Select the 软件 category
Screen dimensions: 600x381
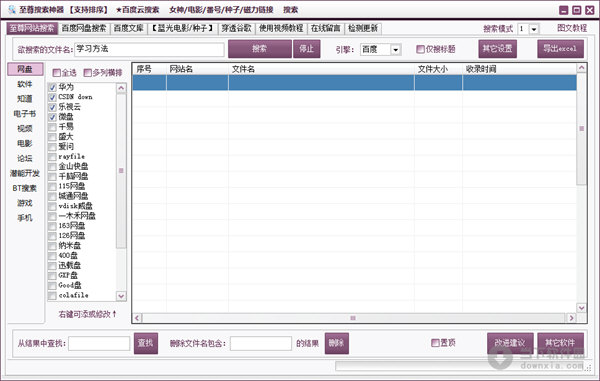click(25, 84)
